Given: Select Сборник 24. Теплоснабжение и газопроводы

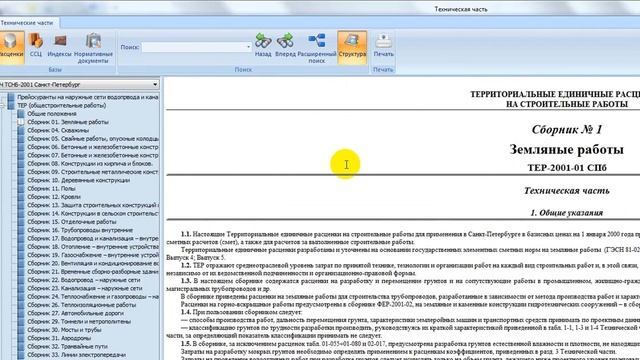Looking at the screenshot, I should pyautogui.click(x=93, y=297).
